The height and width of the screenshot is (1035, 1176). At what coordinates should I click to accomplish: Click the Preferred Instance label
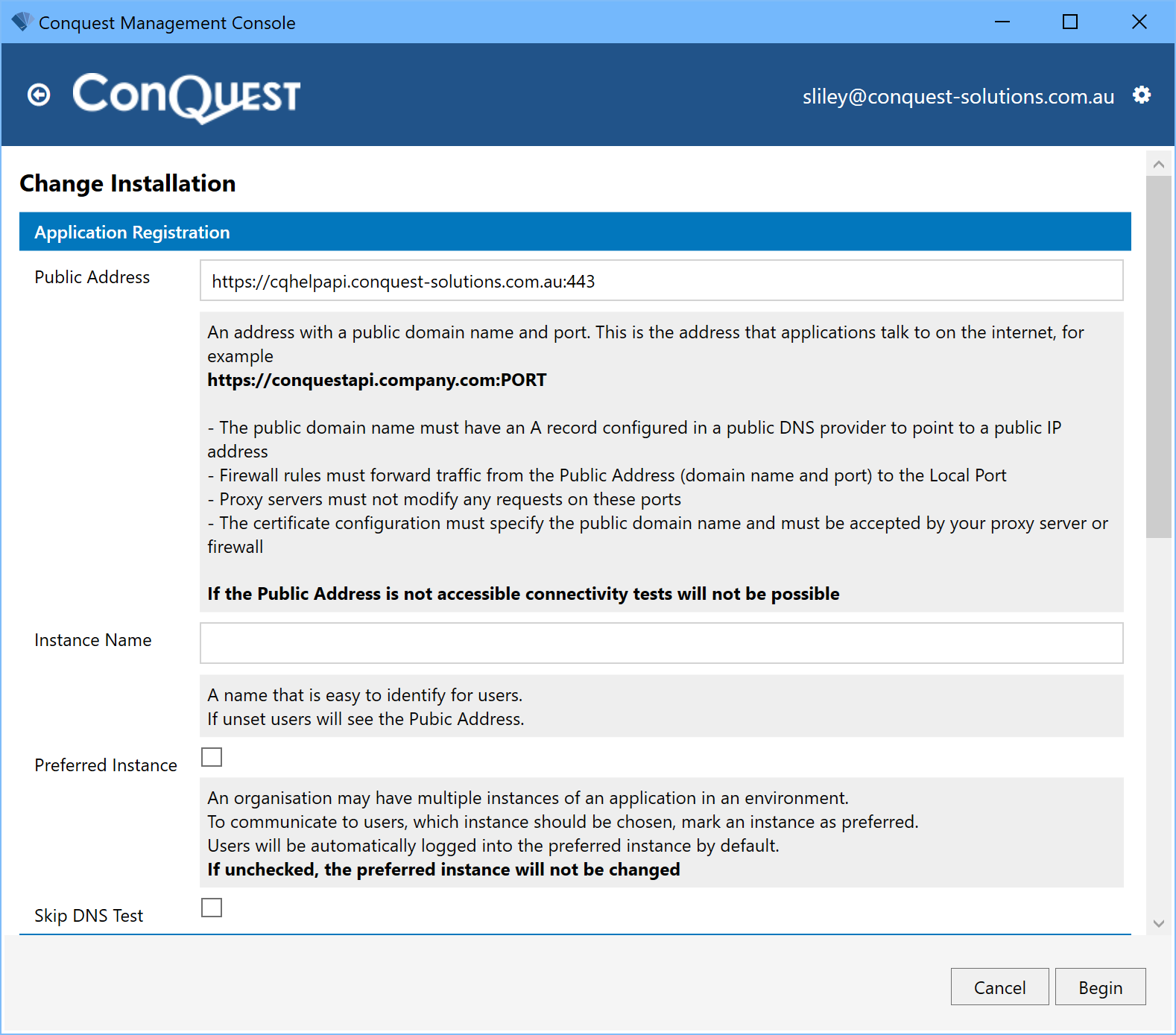[x=106, y=765]
